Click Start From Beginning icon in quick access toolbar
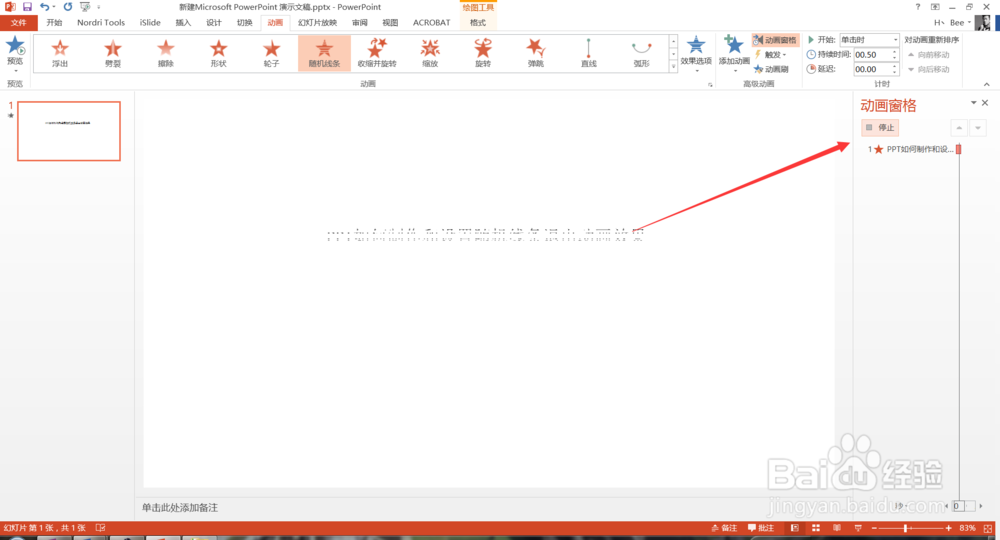The image size is (1000, 540). pos(85,6)
